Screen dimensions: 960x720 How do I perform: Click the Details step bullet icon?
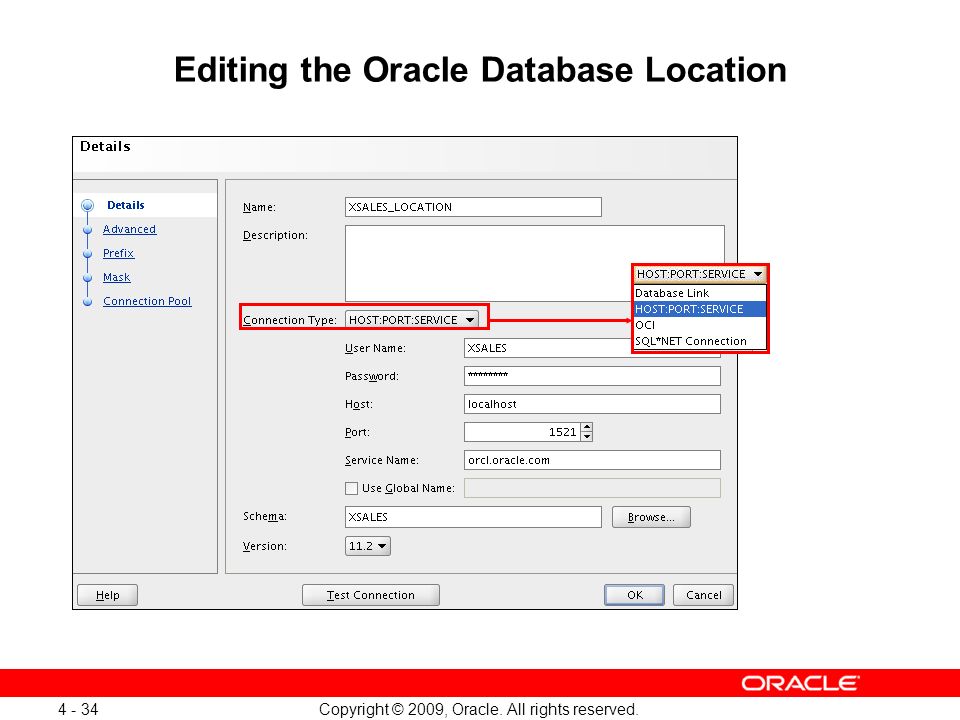pyautogui.click(x=88, y=205)
